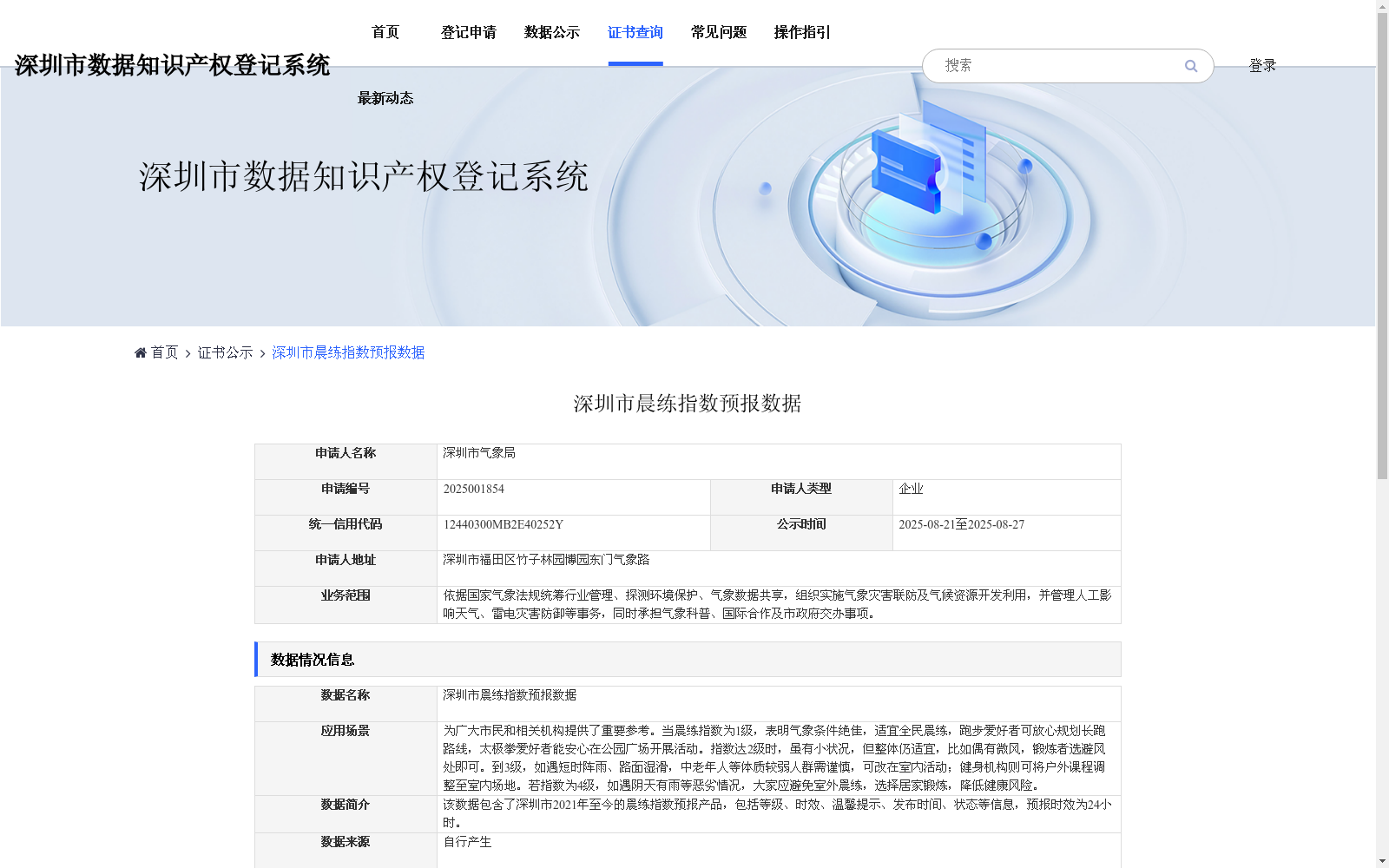Click the page vertical scrollbar thumb
This screenshot has height=868, width=1389.
(1382, 246)
